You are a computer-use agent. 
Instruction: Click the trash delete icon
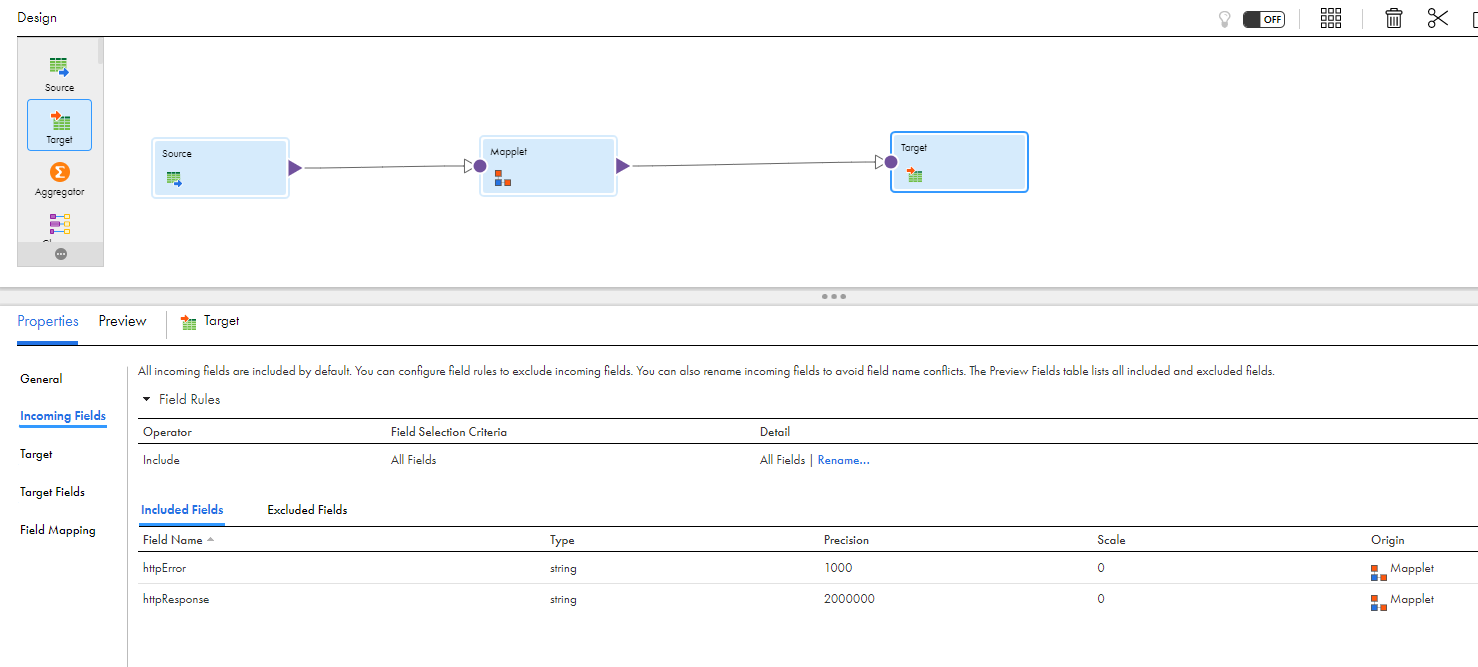click(1393, 18)
